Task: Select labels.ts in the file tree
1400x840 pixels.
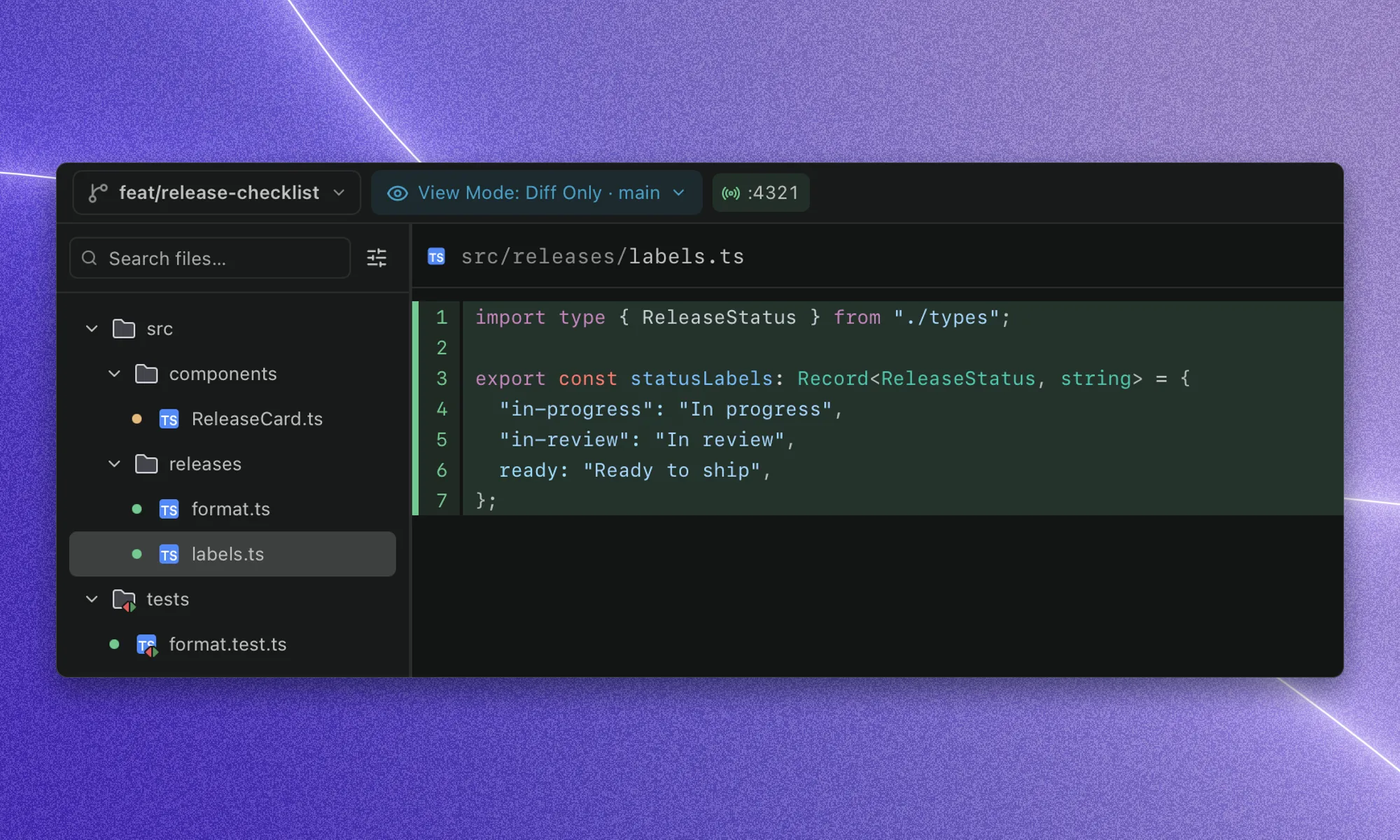Action: (x=232, y=554)
